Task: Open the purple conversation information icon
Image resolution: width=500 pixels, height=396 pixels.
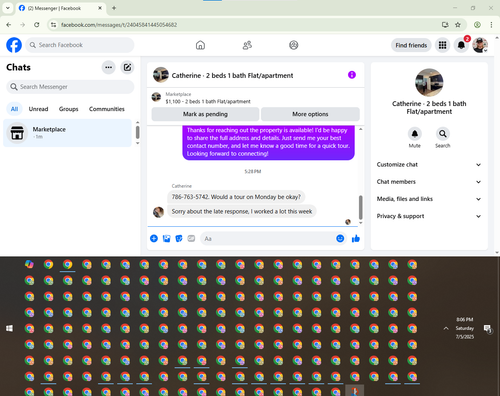Action: pos(352,75)
